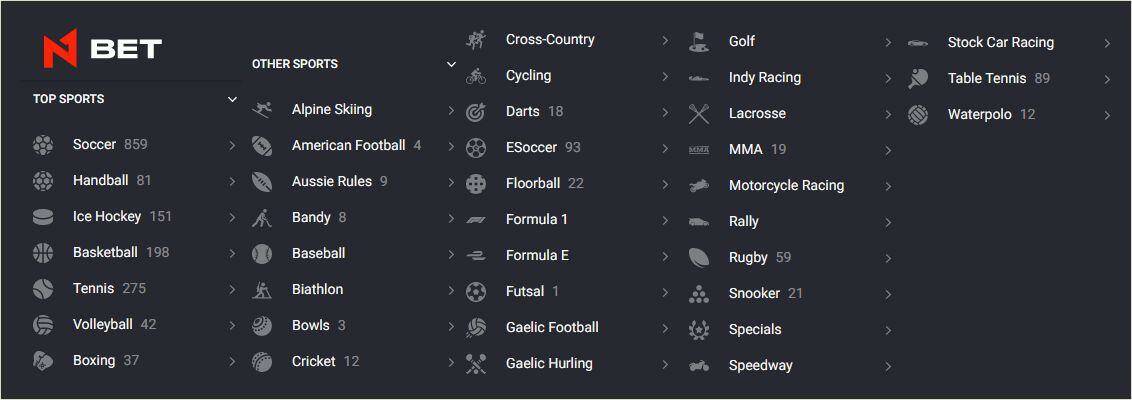Open the Cricket betting link
1132x400 pixels.
coord(352,361)
